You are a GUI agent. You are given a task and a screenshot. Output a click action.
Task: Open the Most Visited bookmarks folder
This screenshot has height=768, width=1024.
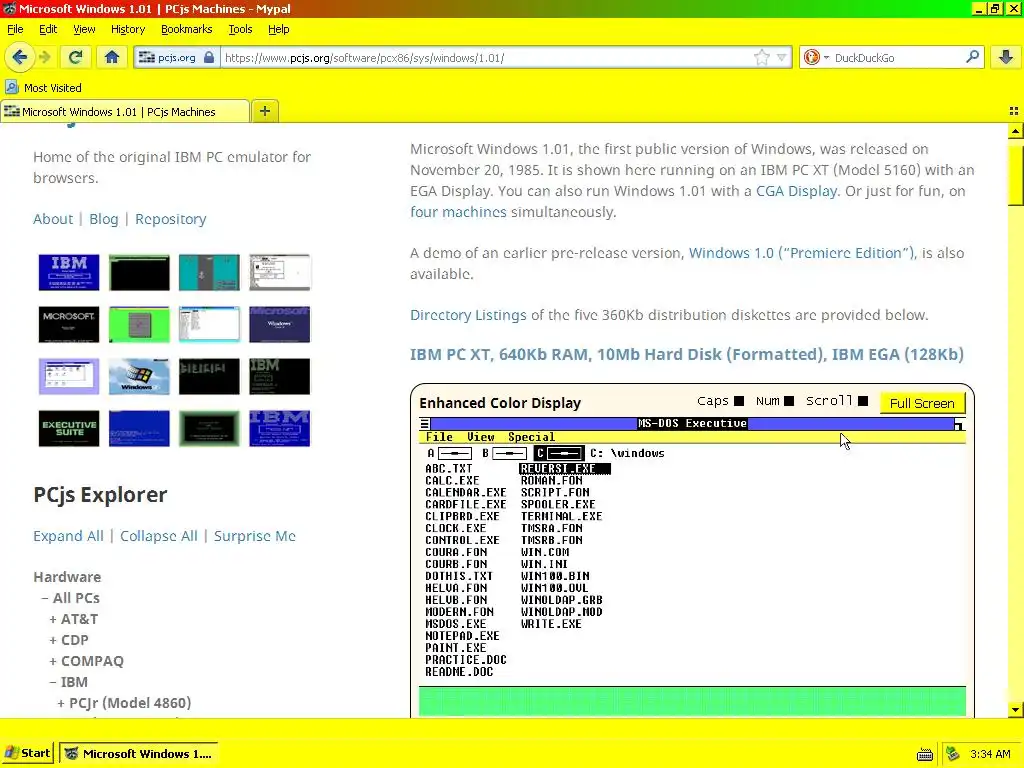point(44,88)
